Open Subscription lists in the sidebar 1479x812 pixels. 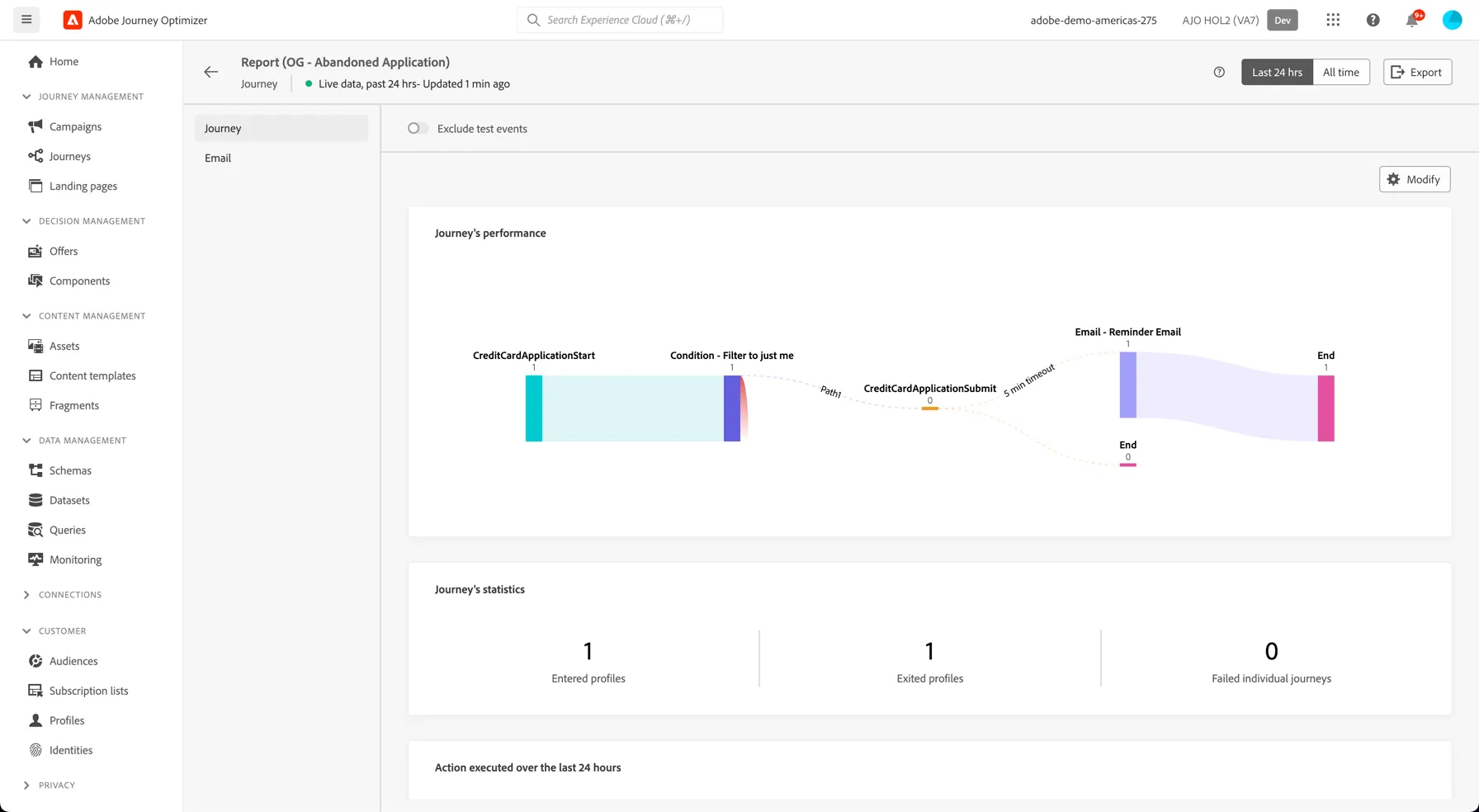click(x=89, y=691)
